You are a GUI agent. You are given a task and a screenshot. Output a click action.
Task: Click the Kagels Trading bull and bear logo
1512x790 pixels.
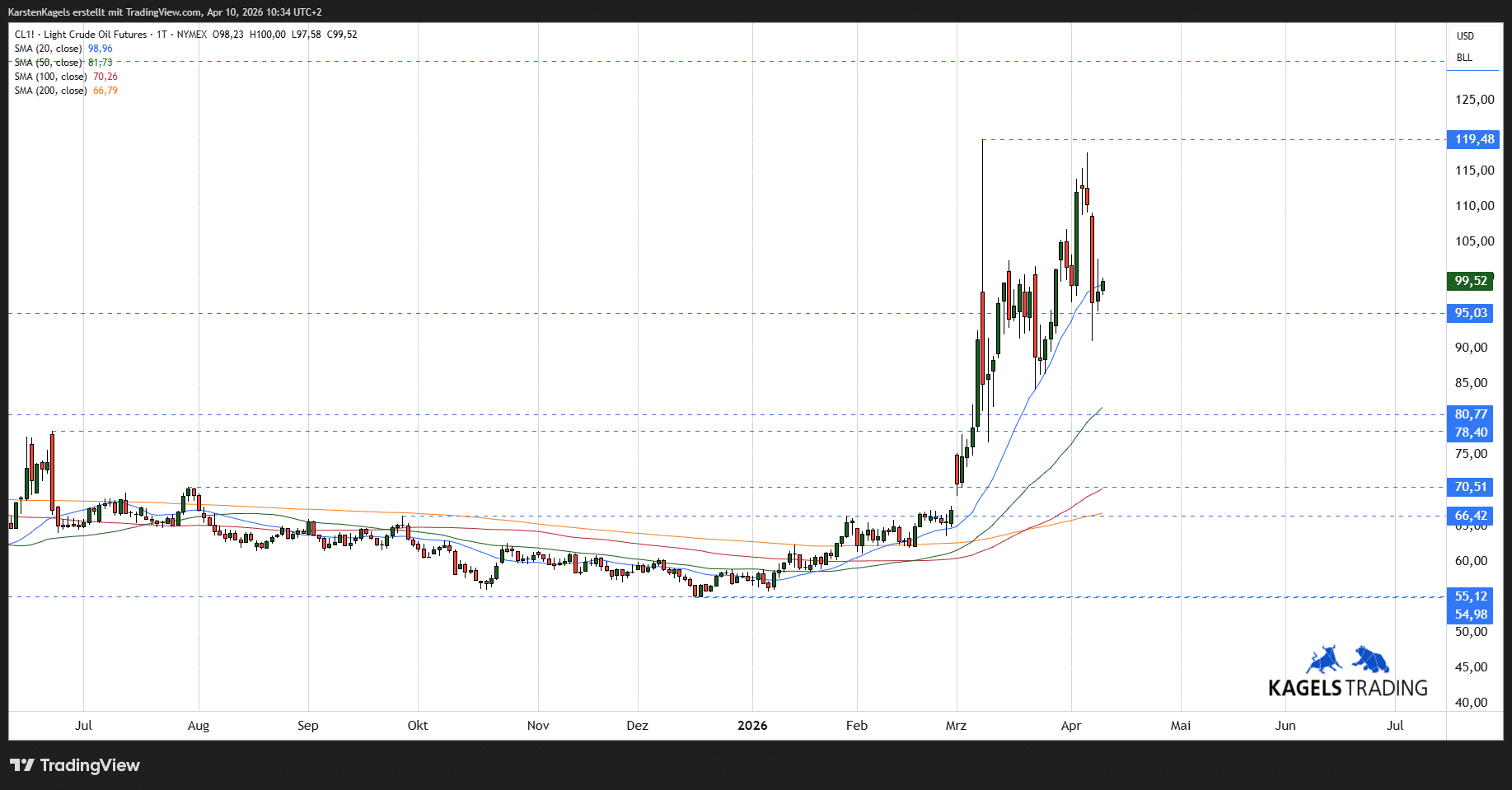click(x=1347, y=671)
